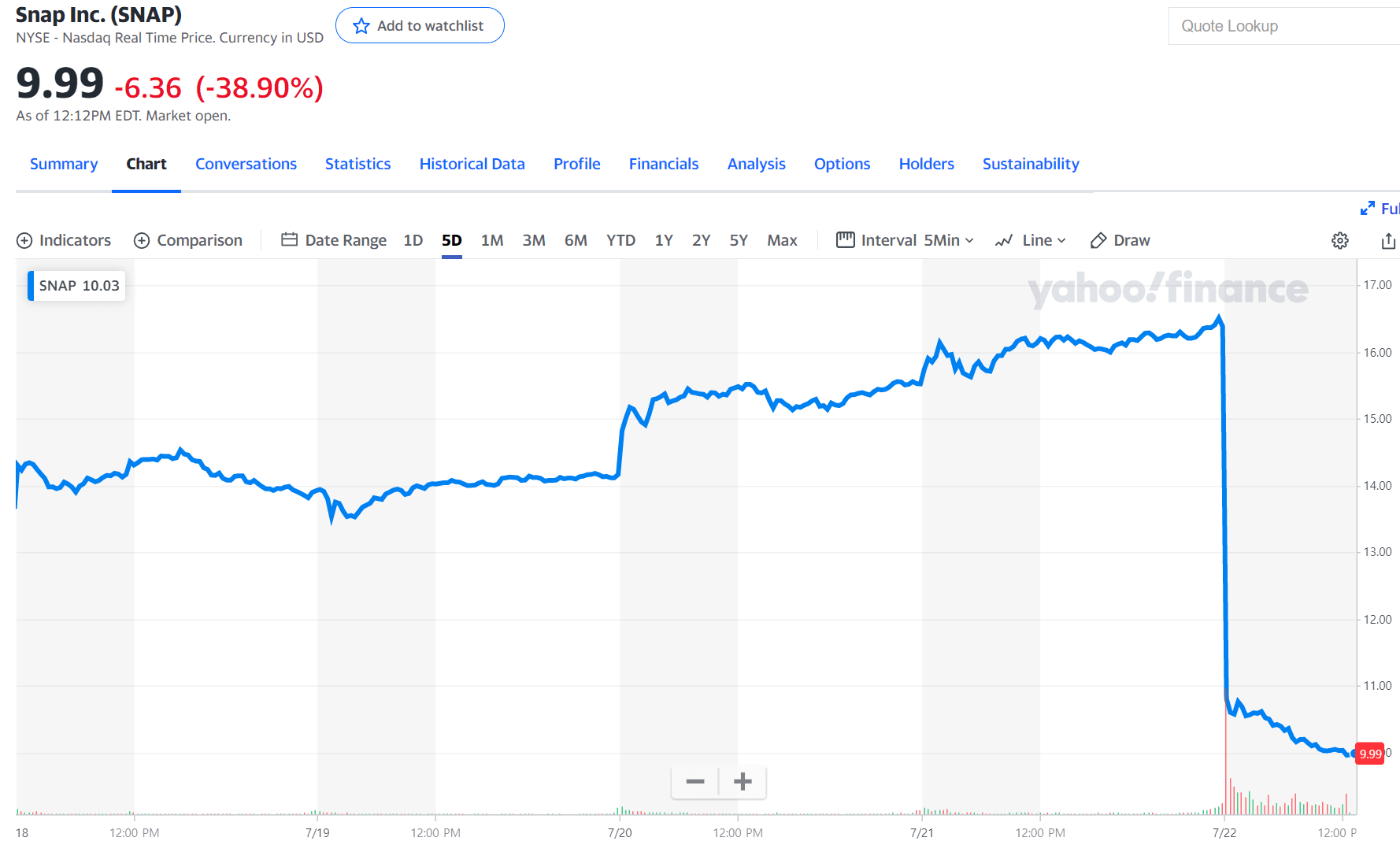Zoom out with the minus button
This screenshot has width=1400, height=845.
(695, 781)
